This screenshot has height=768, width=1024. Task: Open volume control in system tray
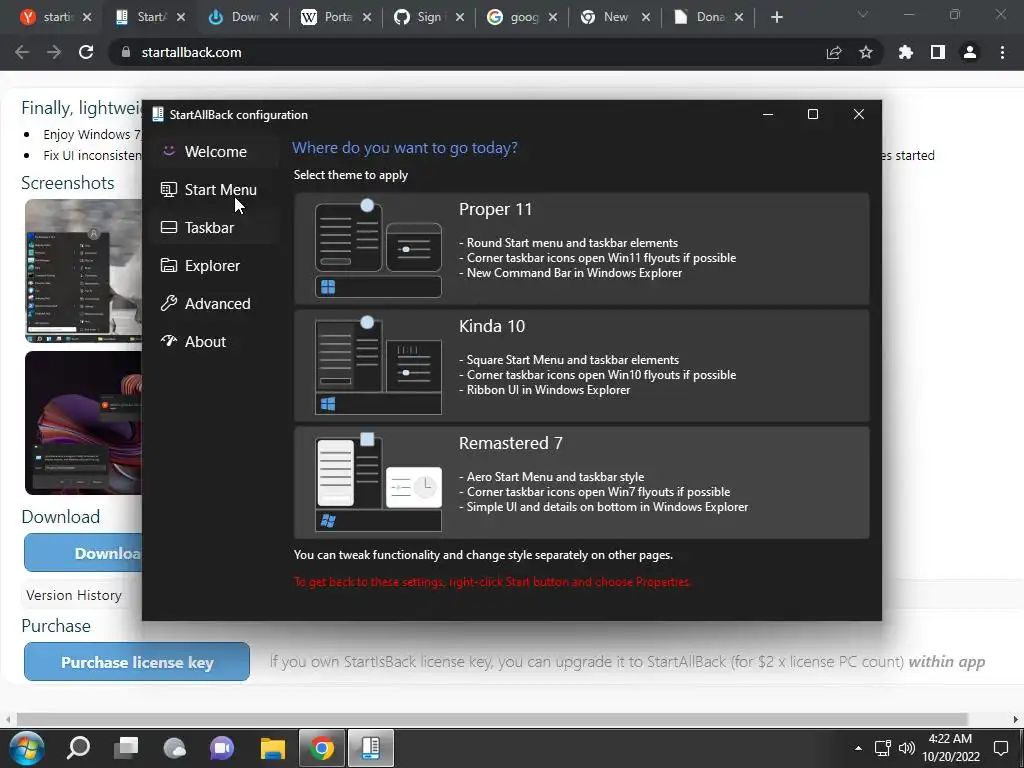906,748
